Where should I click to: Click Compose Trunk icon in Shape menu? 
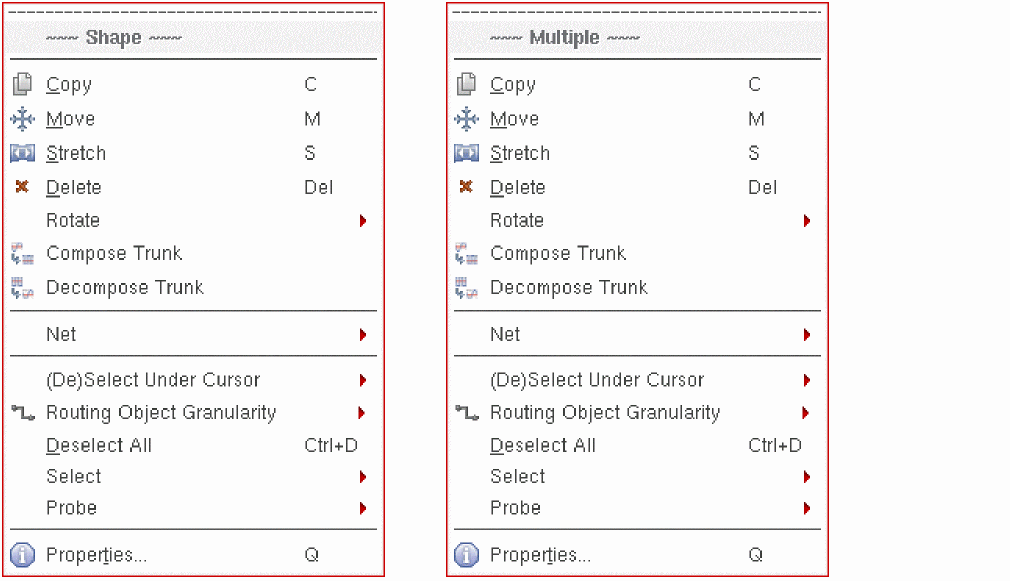click(x=22, y=254)
